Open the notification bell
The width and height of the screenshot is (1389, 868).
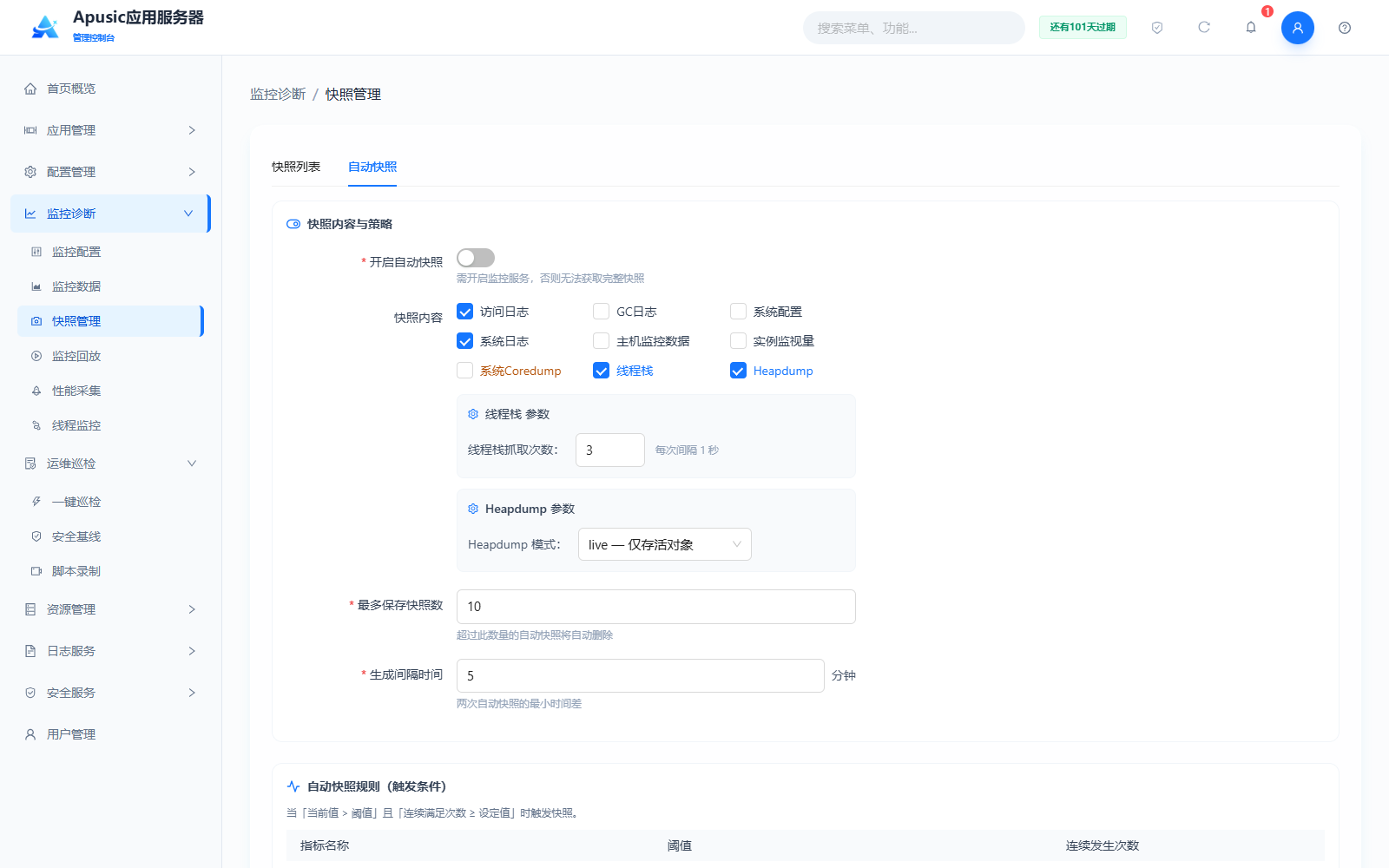pos(1251,28)
